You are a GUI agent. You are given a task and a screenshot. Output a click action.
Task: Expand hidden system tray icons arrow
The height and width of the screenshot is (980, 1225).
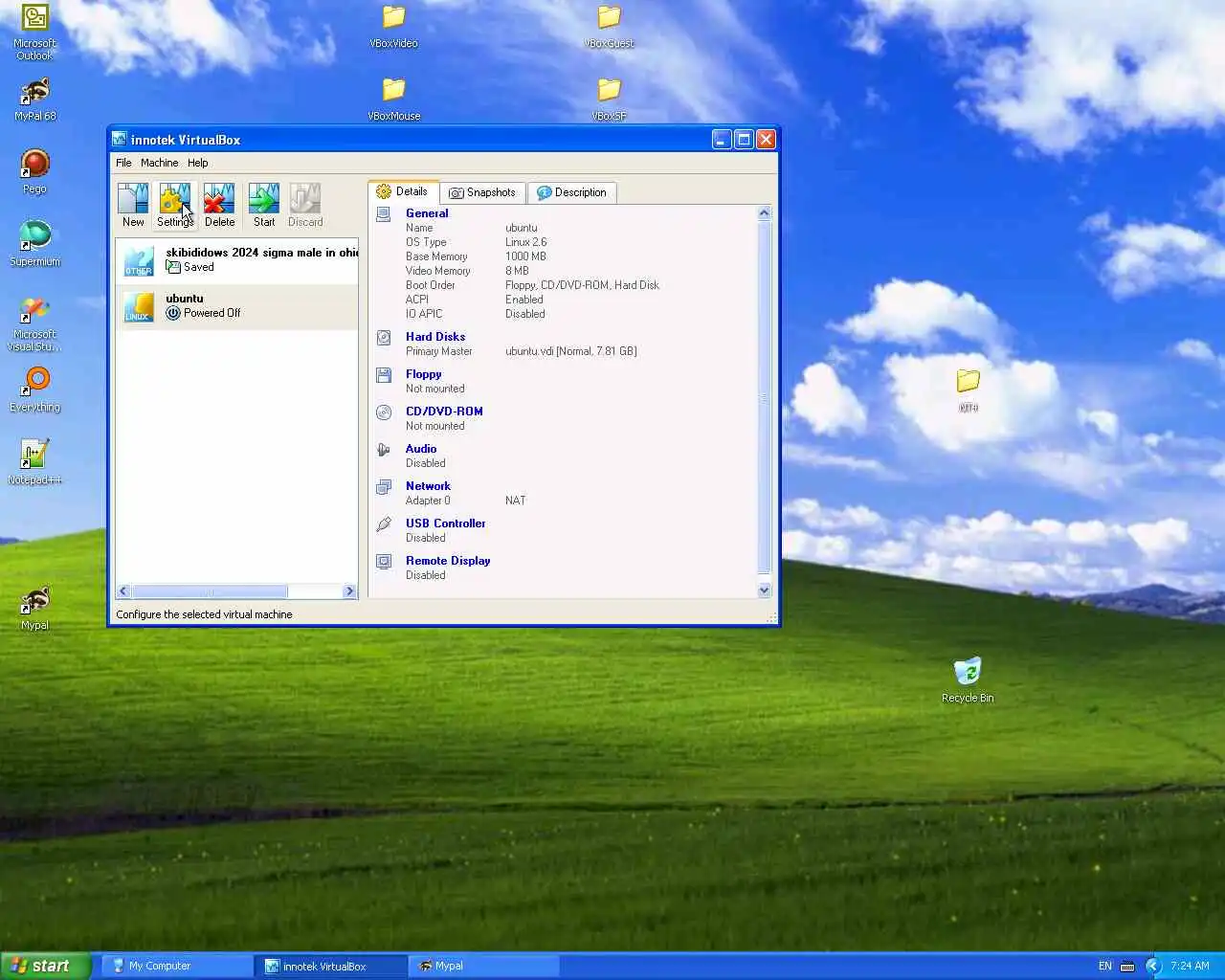[1152, 966]
